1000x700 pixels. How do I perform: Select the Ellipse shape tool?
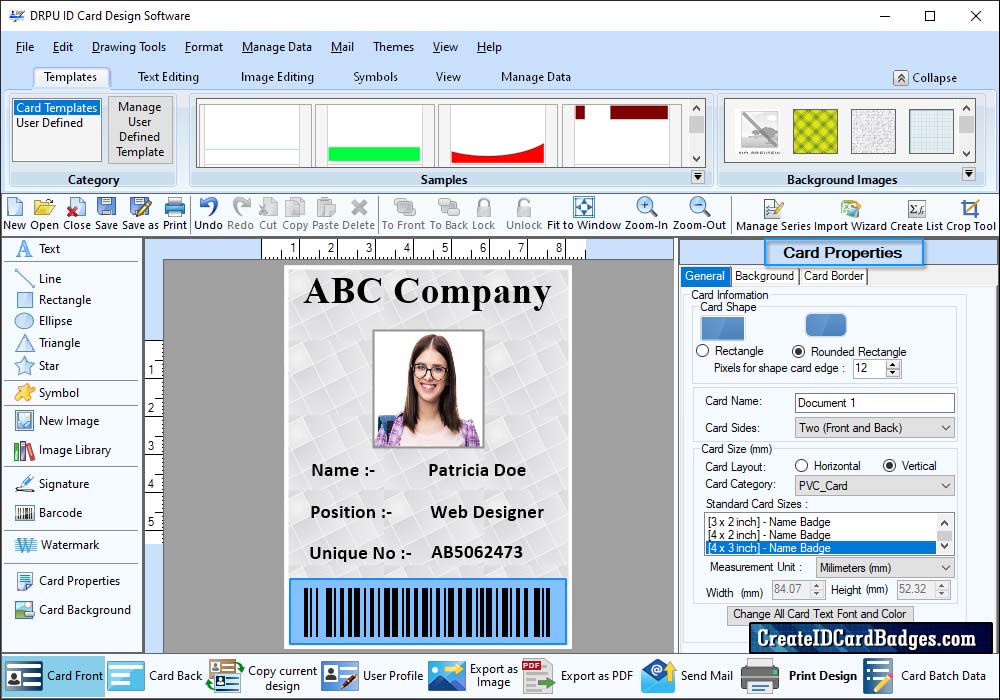pos(43,321)
